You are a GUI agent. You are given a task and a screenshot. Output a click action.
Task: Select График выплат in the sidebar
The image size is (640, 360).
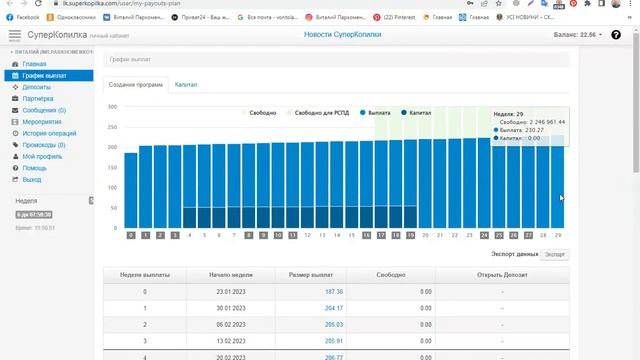click(x=49, y=76)
